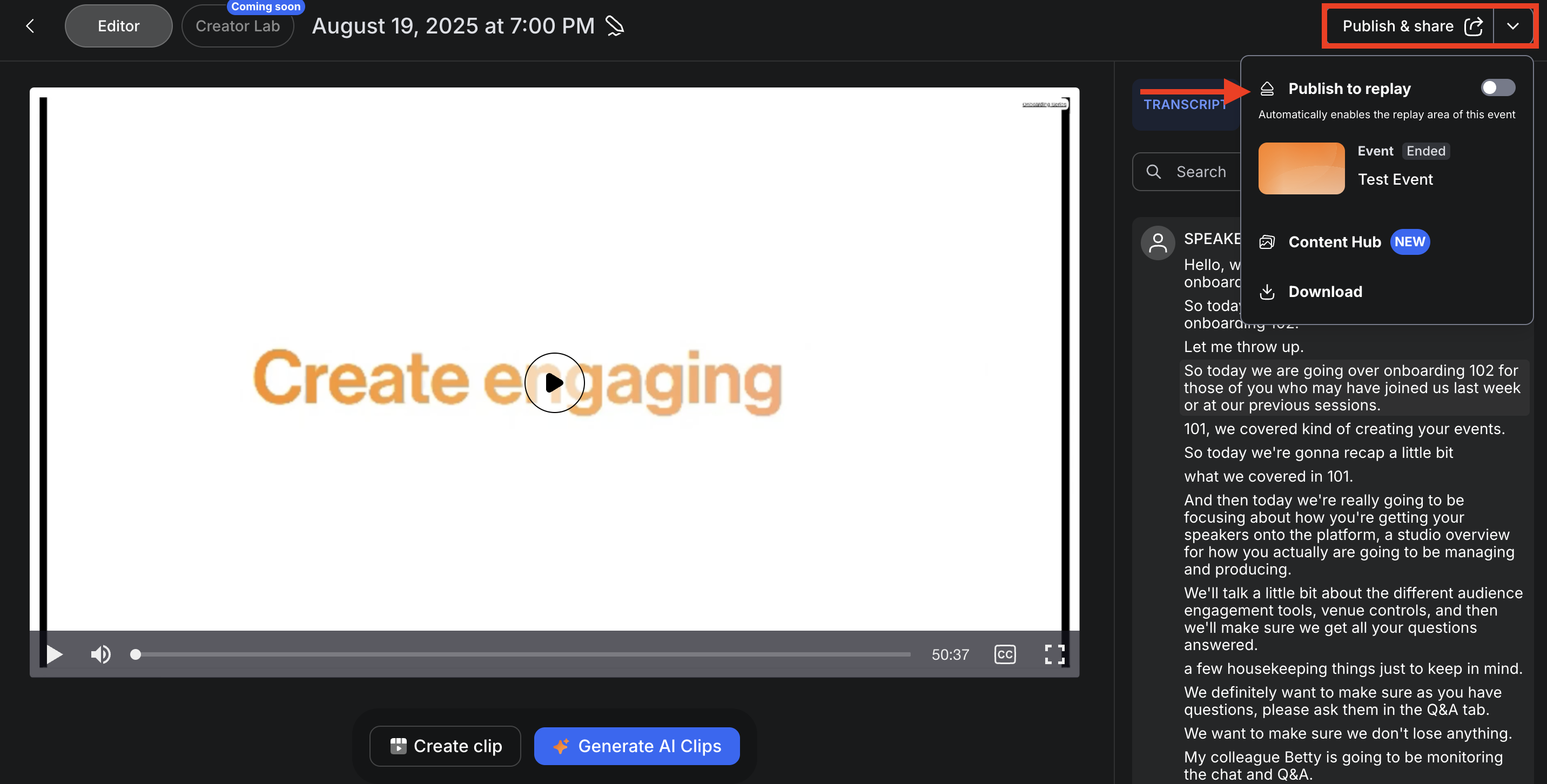
Task: Enable the Publish to replay toggle
Action: 1497,88
